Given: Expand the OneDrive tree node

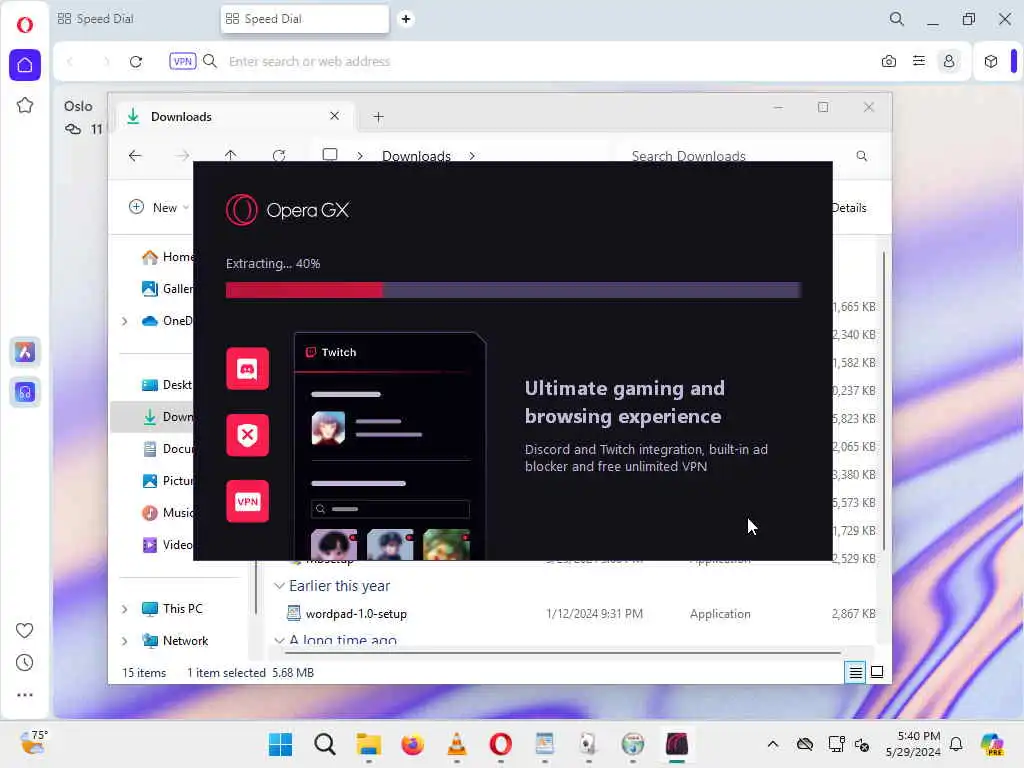Looking at the screenshot, I should [x=124, y=321].
